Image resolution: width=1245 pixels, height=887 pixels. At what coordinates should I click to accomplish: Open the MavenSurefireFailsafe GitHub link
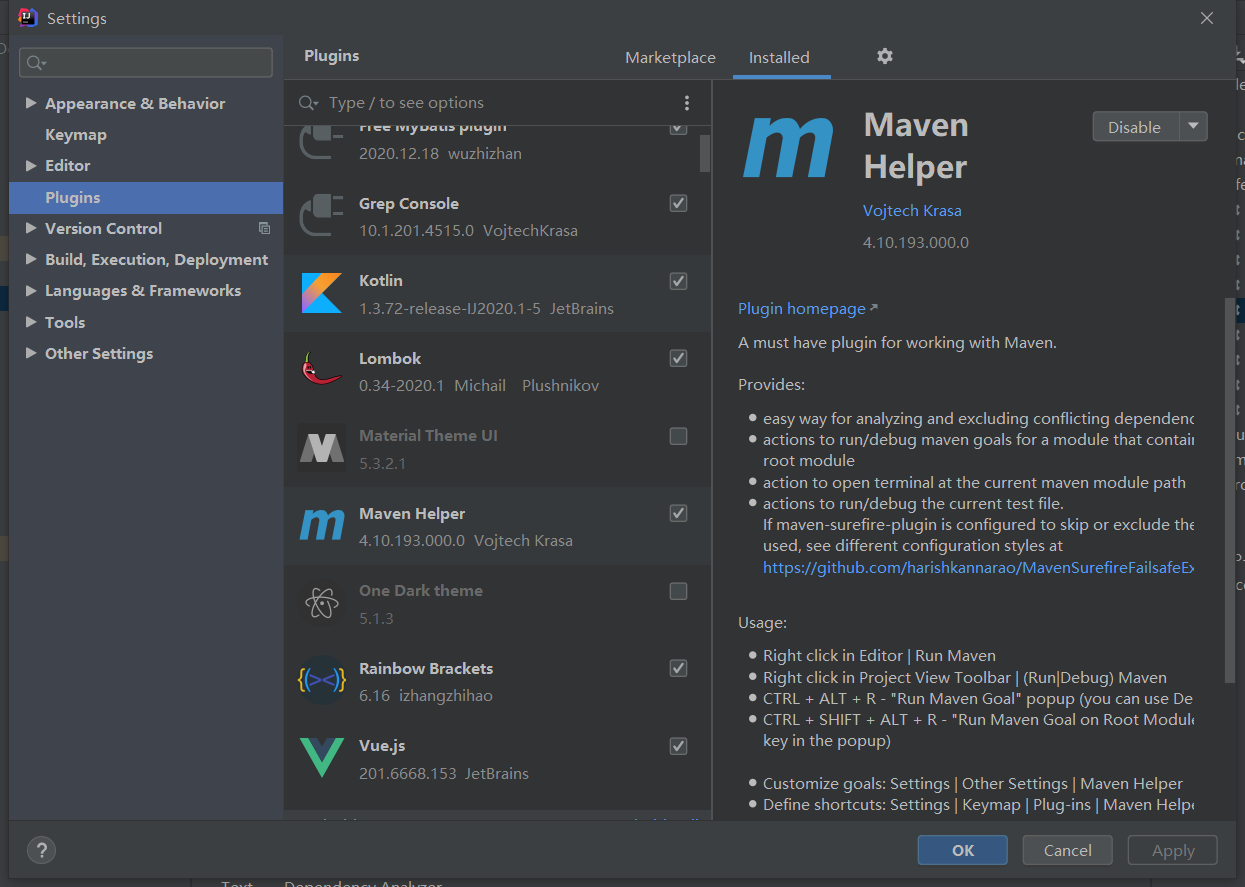(978, 567)
